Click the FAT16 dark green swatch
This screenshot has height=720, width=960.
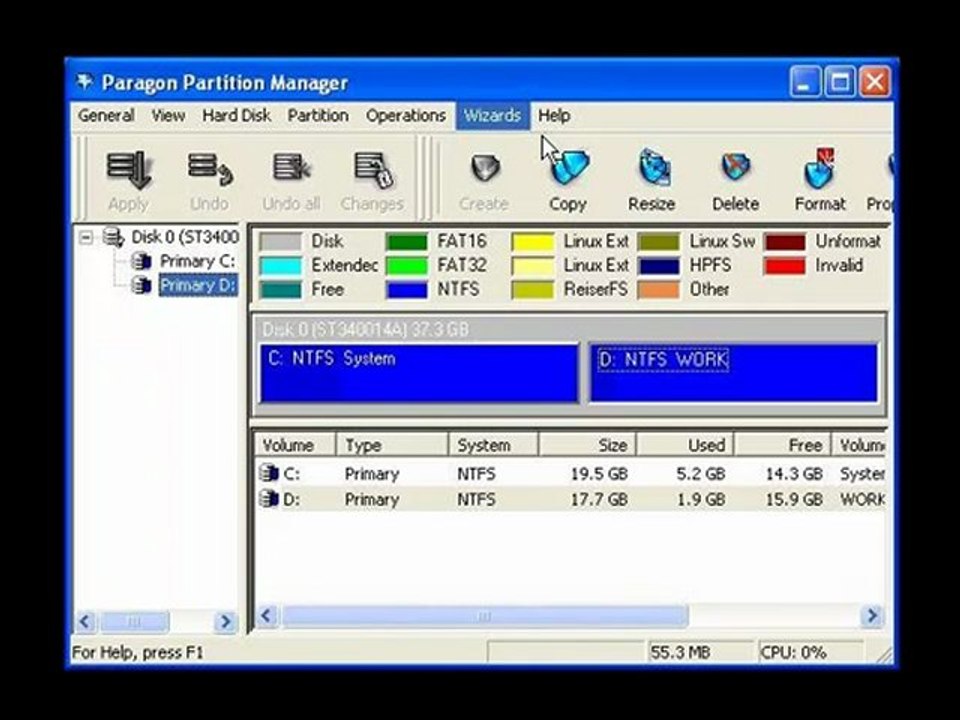coord(407,242)
